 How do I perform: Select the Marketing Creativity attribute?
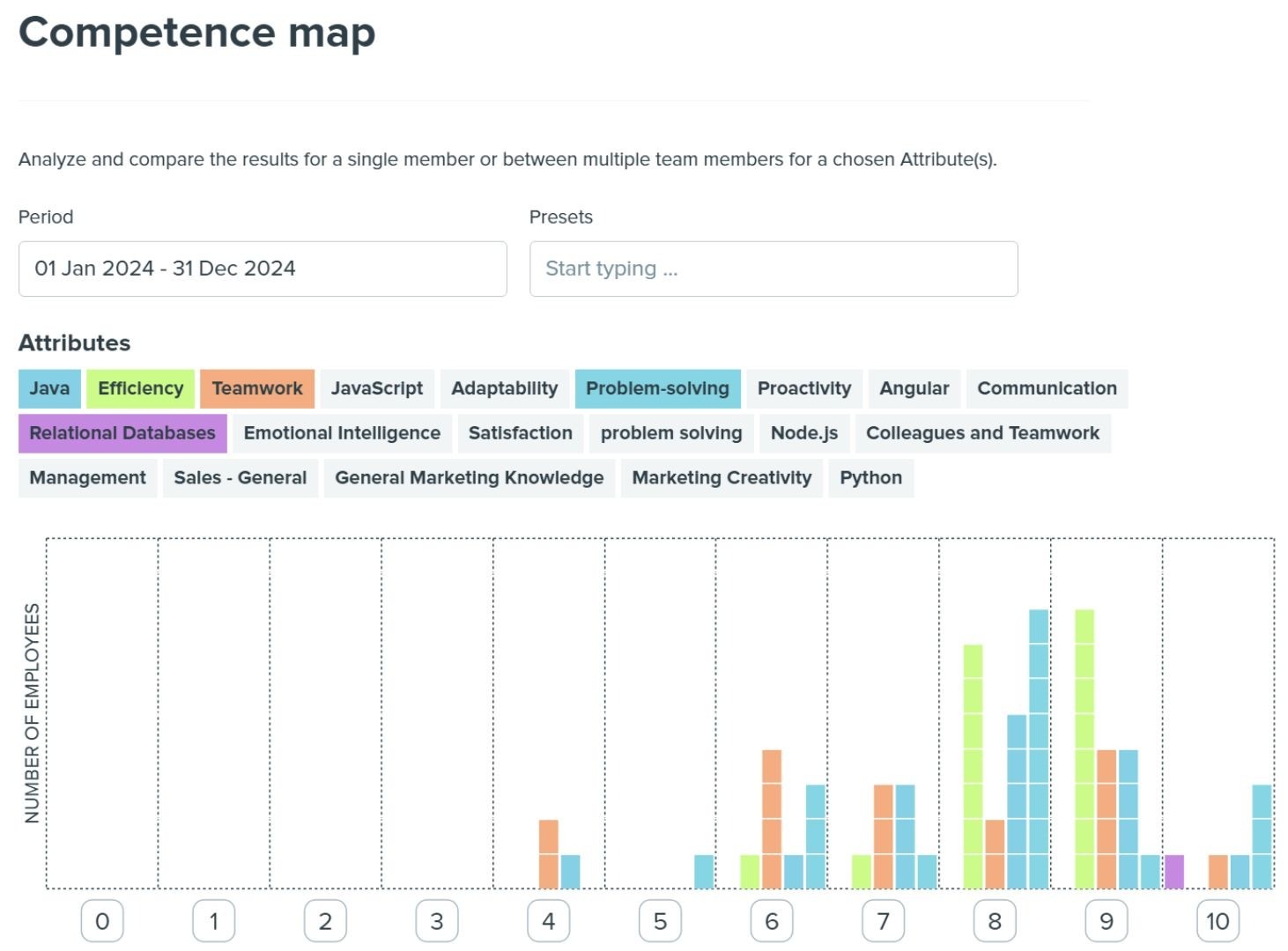tap(721, 478)
